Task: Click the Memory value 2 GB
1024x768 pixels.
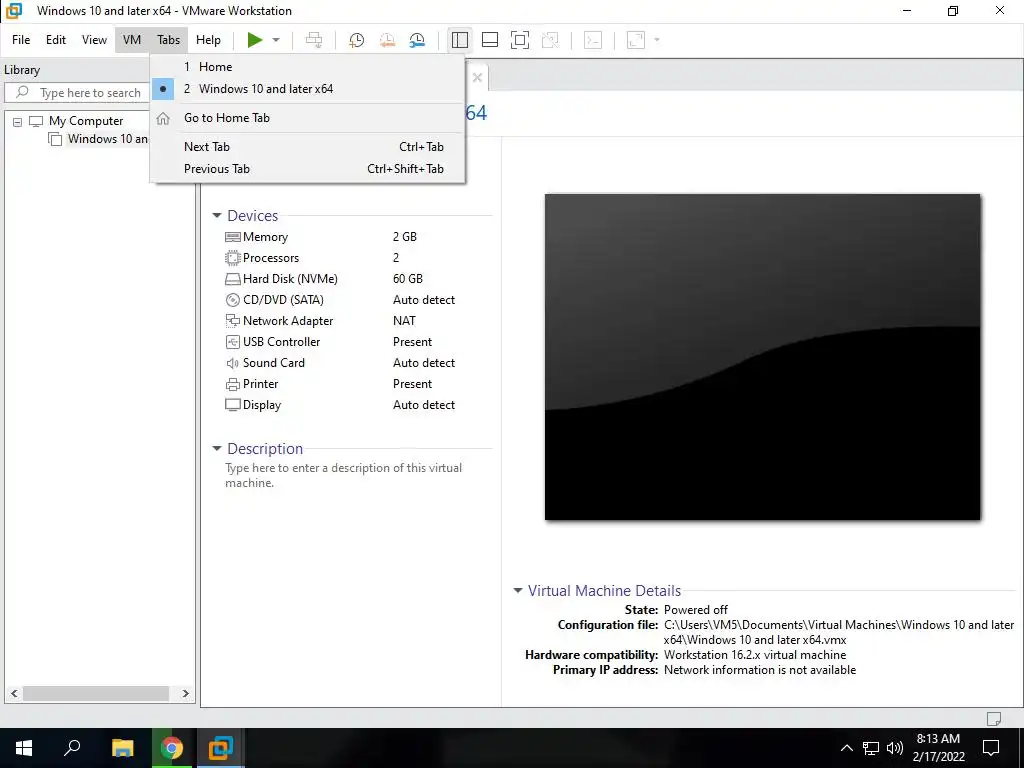Action: (x=405, y=236)
